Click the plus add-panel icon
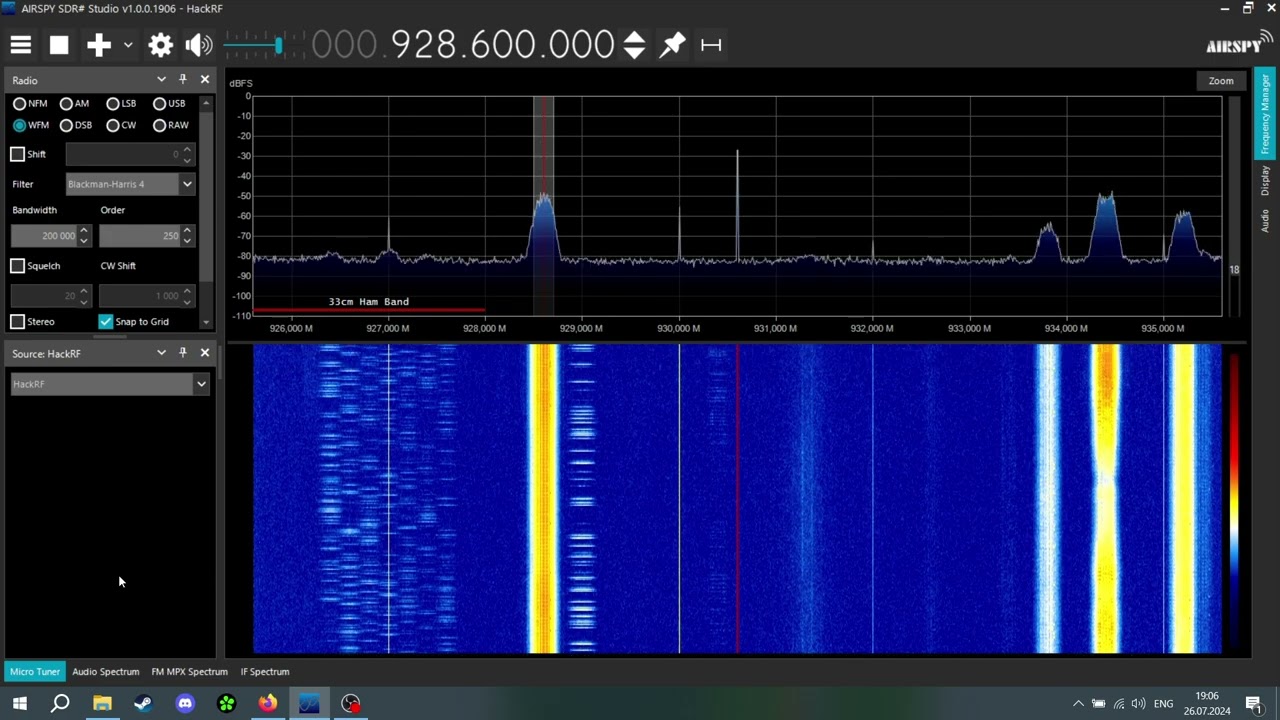The image size is (1280, 720). coord(98,45)
